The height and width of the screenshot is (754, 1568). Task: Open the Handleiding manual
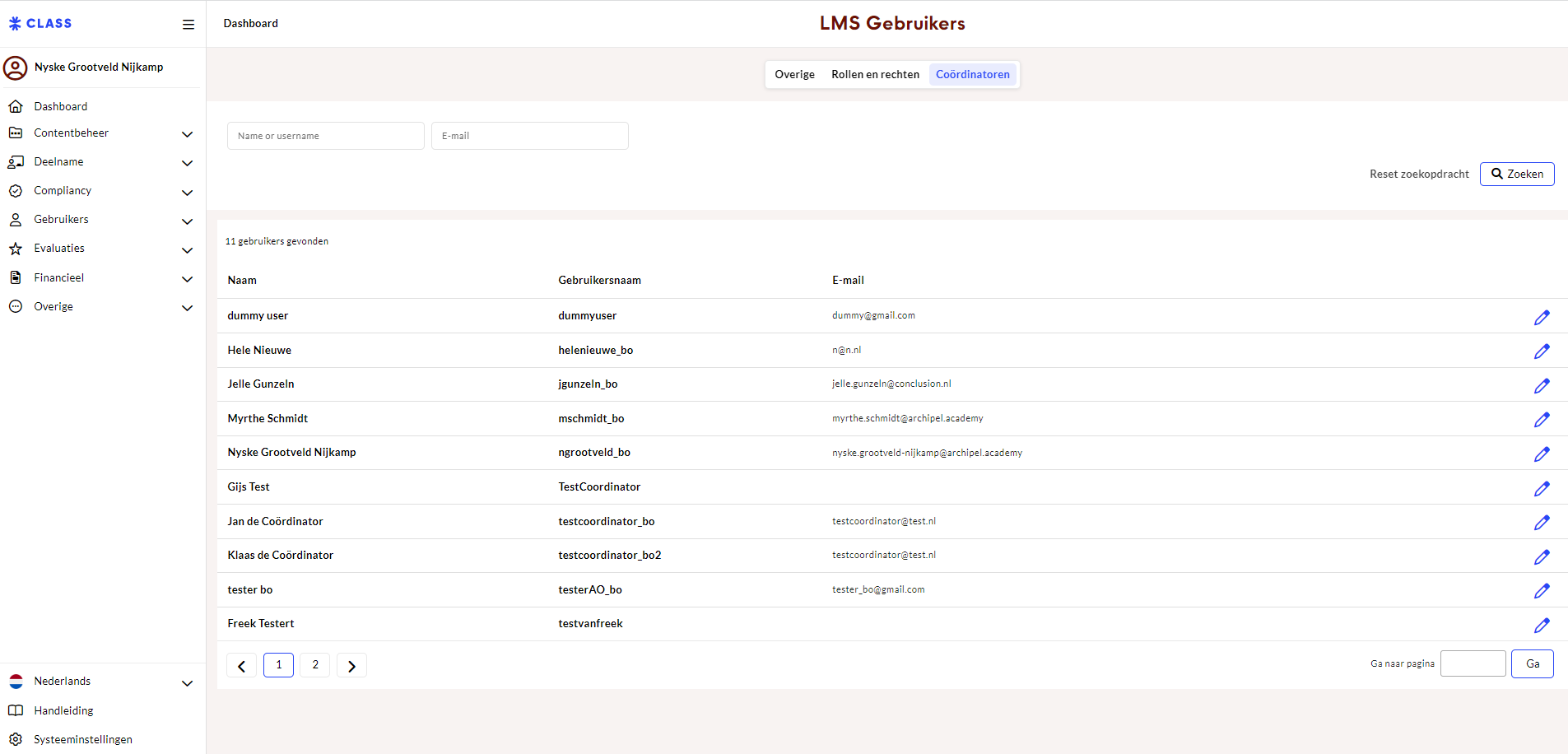click(x=63, y=710)
